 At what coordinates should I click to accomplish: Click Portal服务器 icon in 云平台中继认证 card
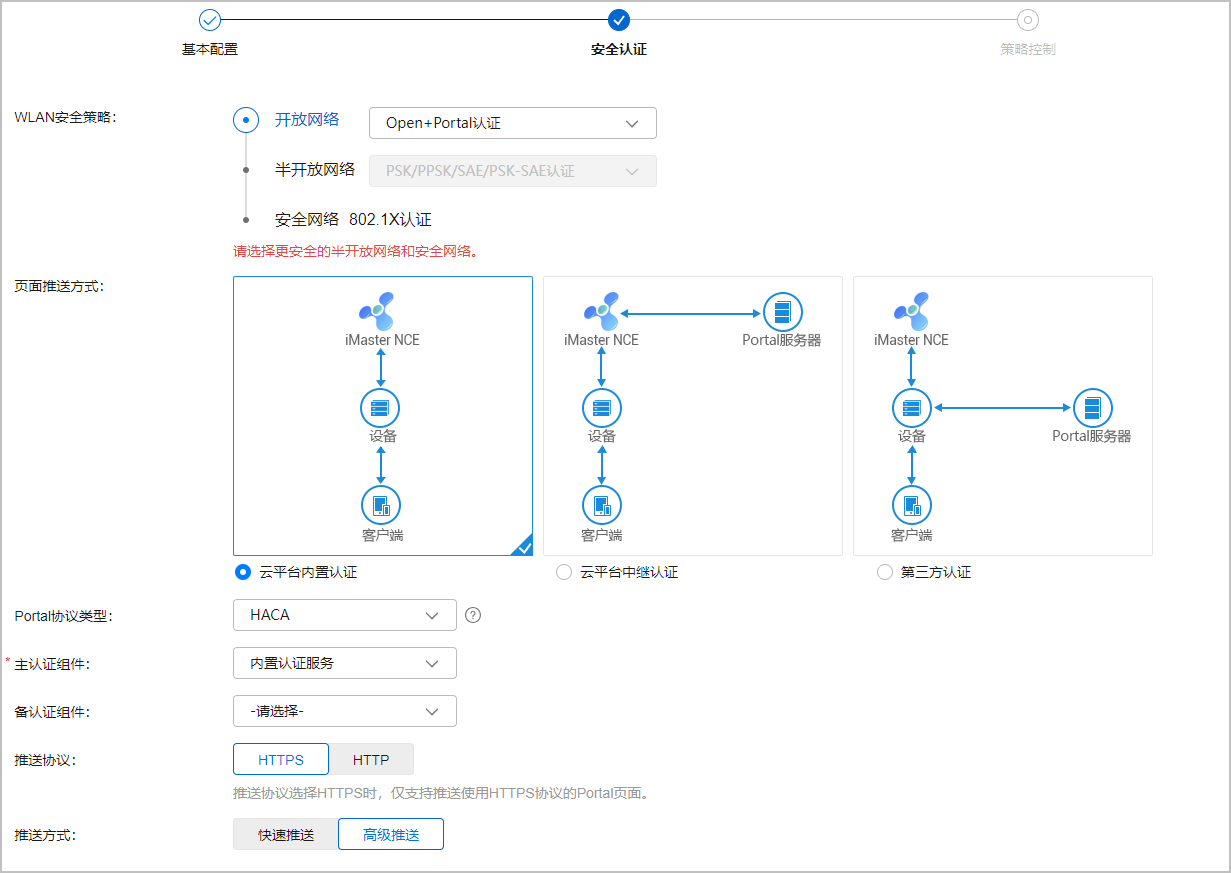tap(782, 312)
